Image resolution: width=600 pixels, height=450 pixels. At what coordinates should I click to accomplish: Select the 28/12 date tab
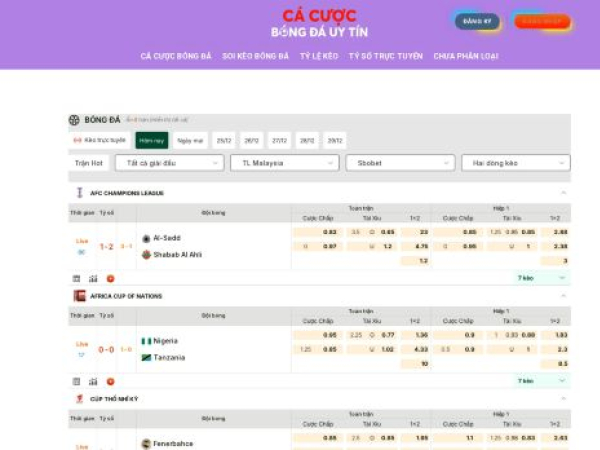[307, 140]
